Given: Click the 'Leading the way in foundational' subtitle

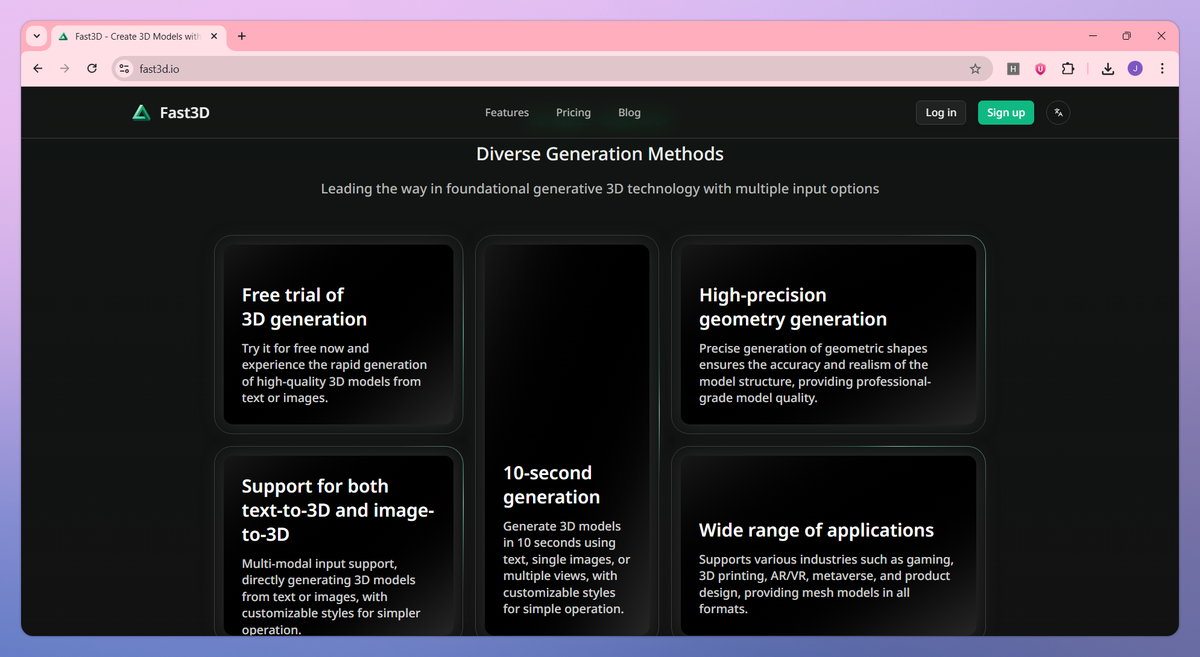Looking at the screenshot, I should (600, 188).
